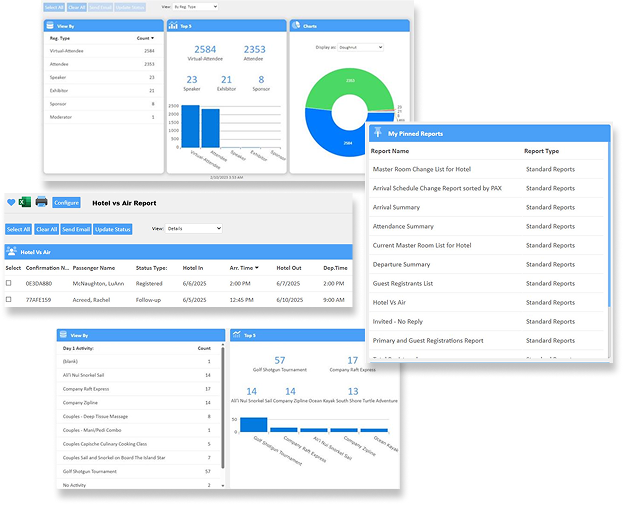
Task: Open the Display as Doughnut dropdown
Action: click(361, 47)
